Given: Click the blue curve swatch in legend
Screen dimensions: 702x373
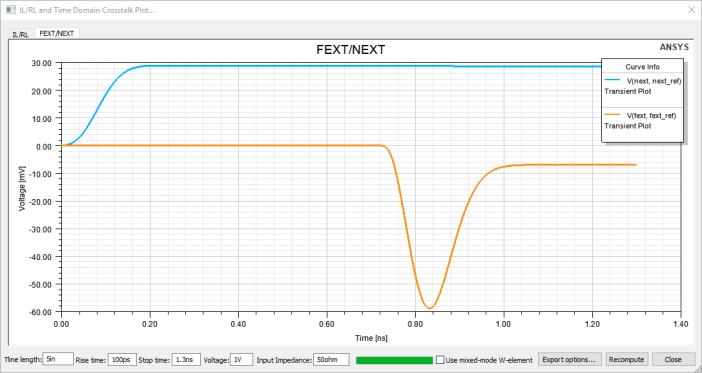Looking at the screenshot, I should click(612, 80).
